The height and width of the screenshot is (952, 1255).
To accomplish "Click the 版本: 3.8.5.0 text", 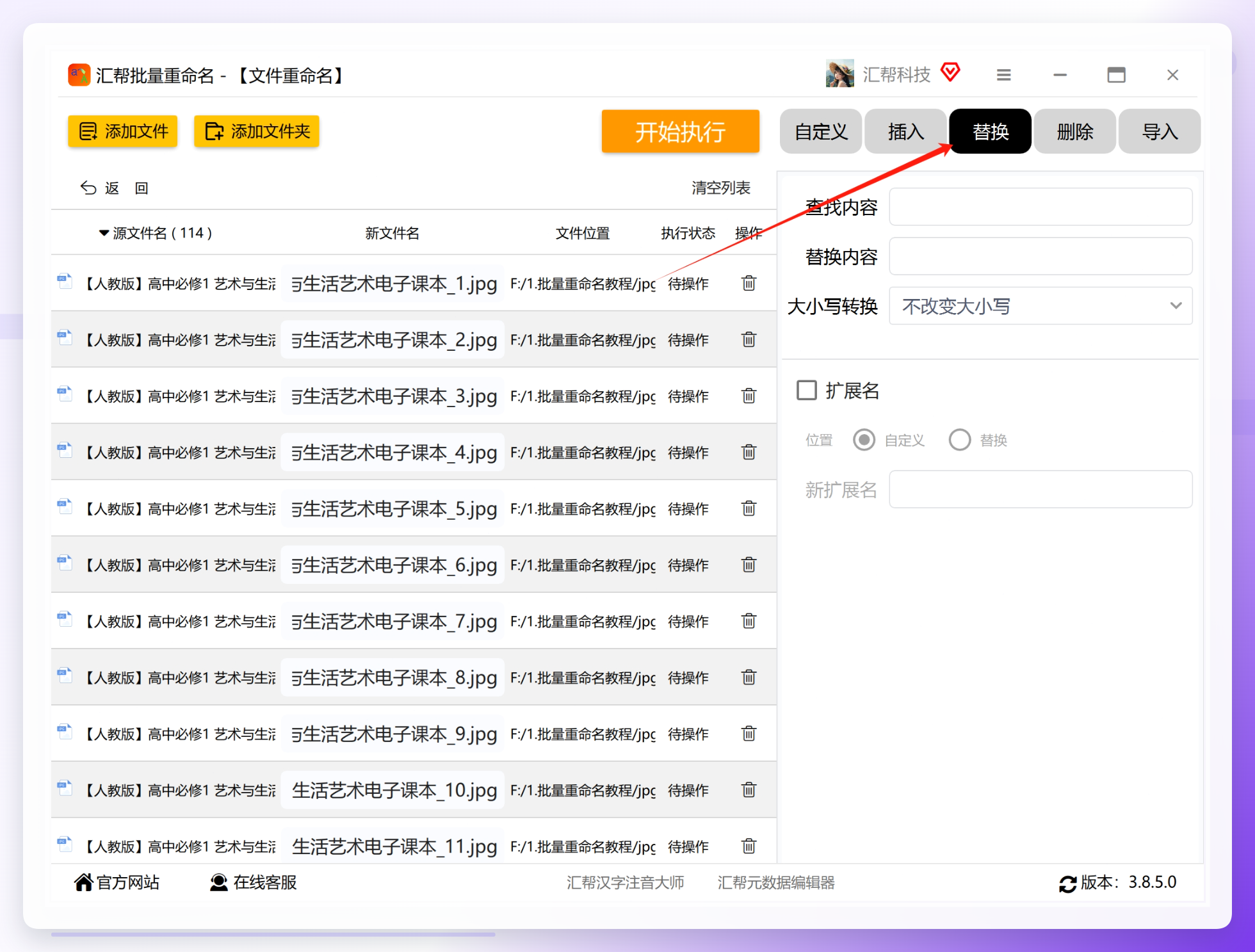I will point(1128,882).
